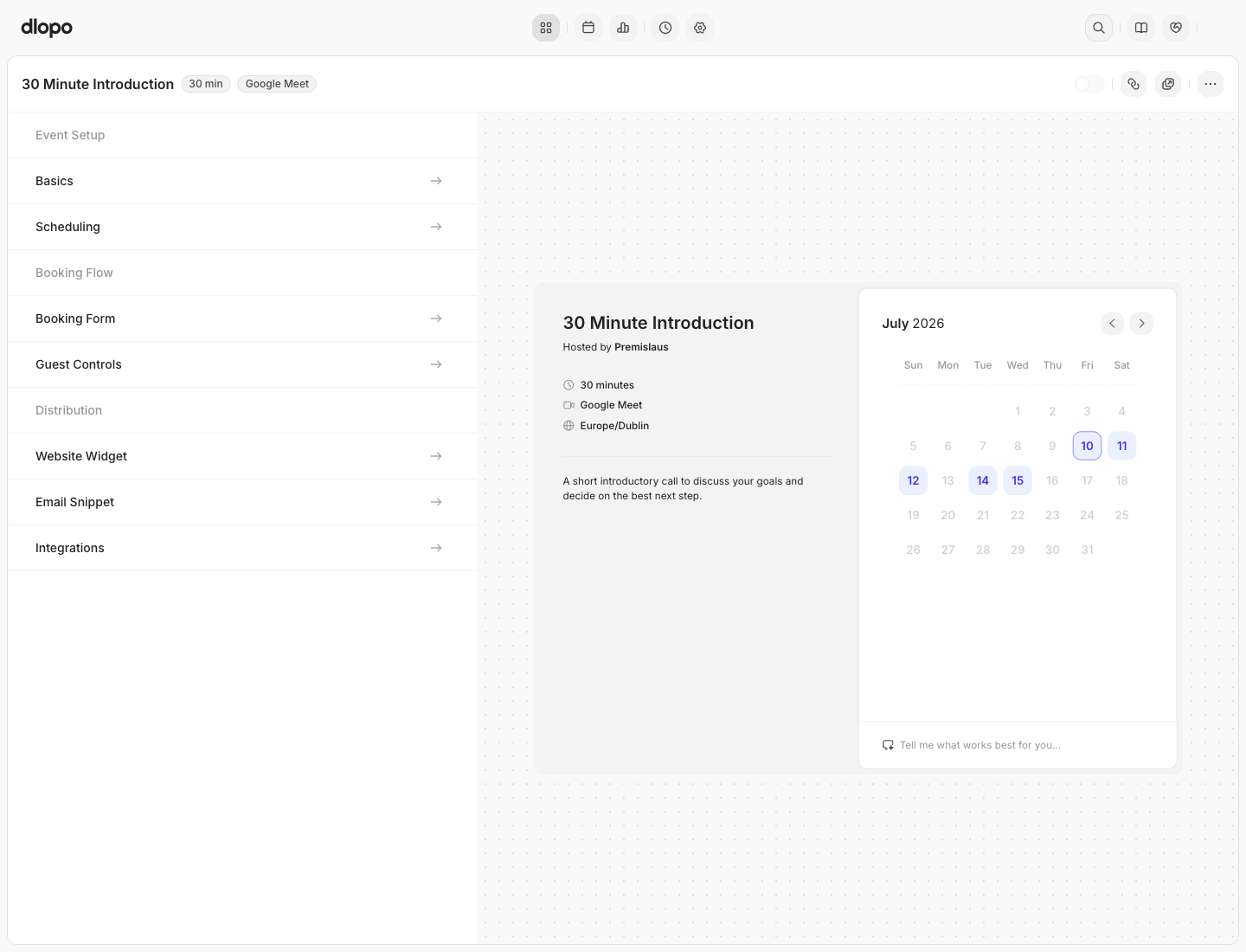Click the dlopo logo

pyautogui.click(x=47, y=28)
